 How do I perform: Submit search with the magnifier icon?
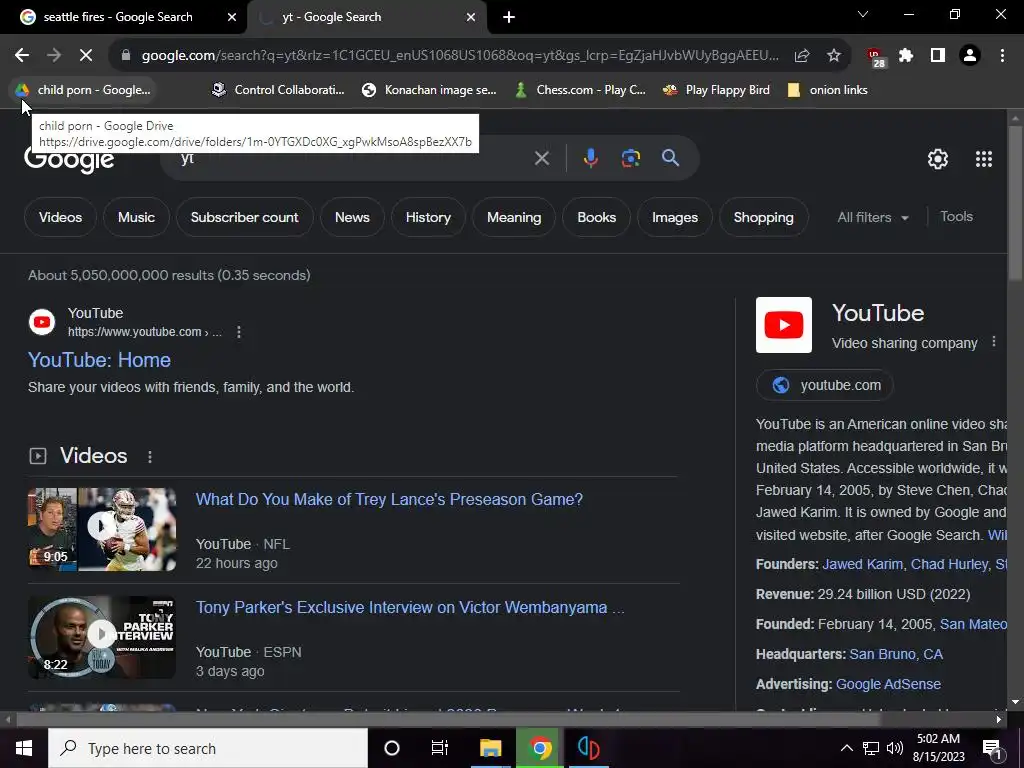point(670,157)
